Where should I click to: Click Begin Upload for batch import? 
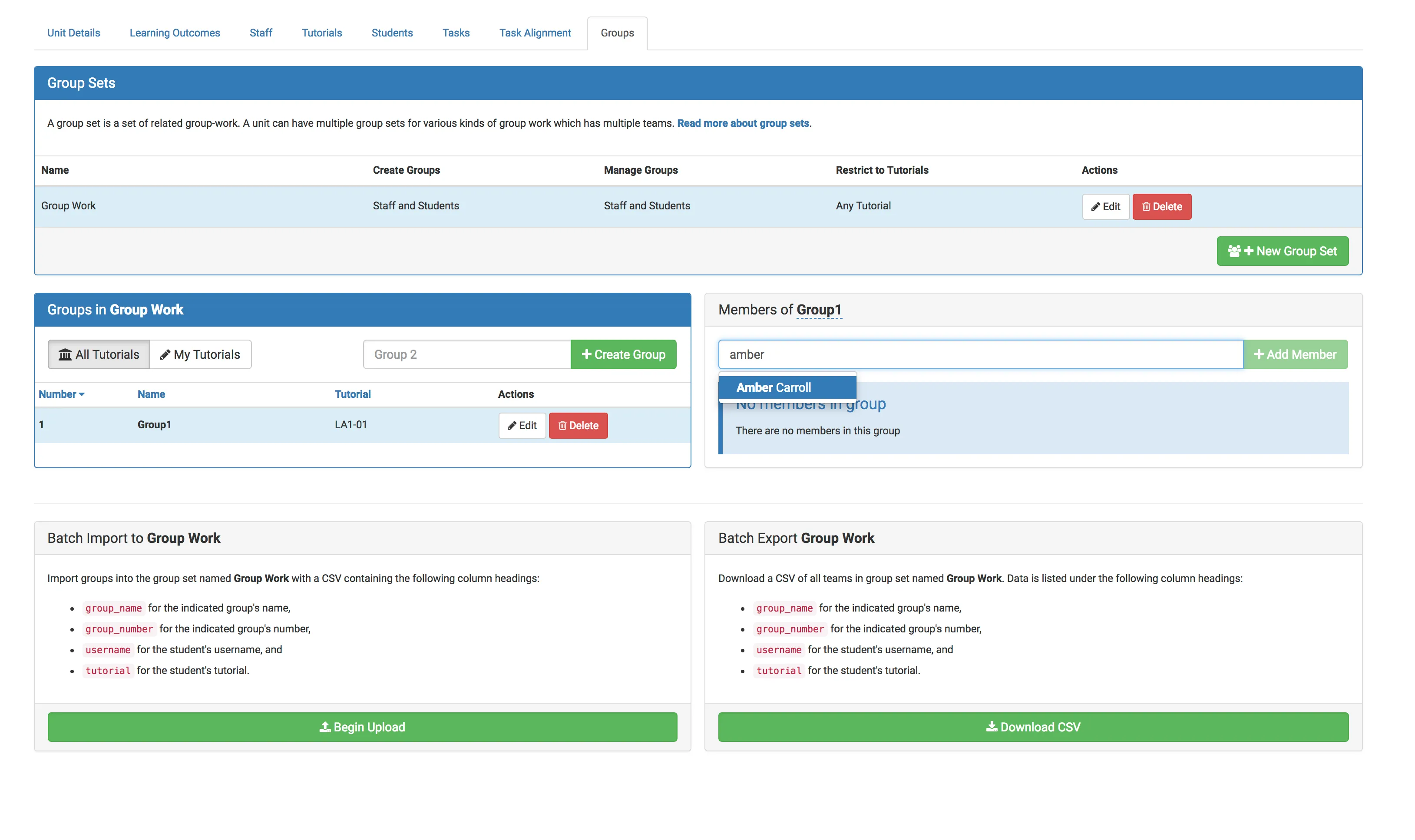tap(362, 727)
